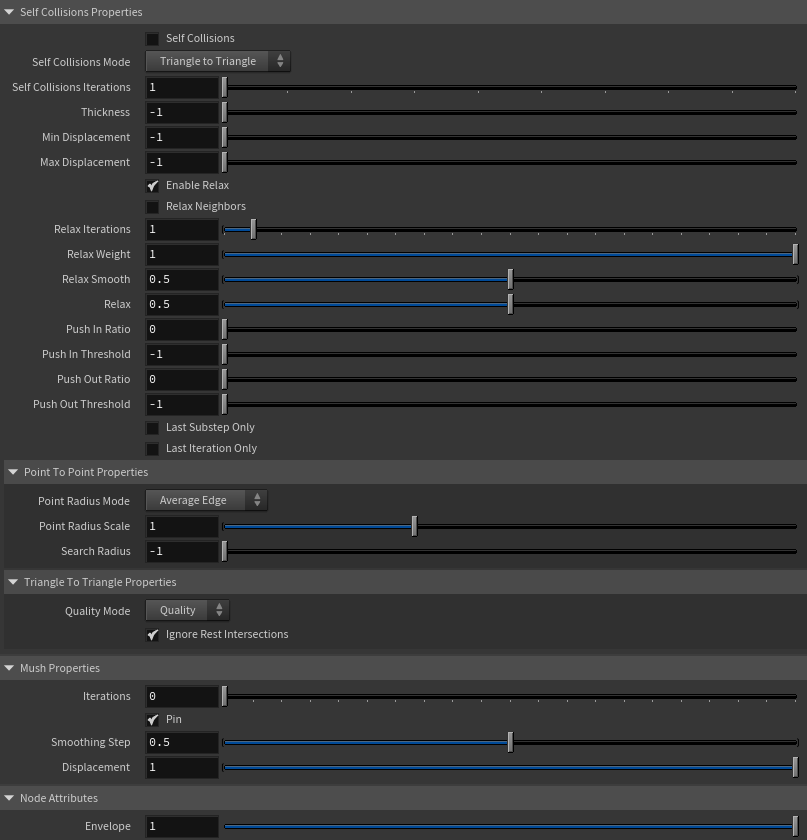Click the Self Collisions Iterations value field

click(x=182, y=87)
